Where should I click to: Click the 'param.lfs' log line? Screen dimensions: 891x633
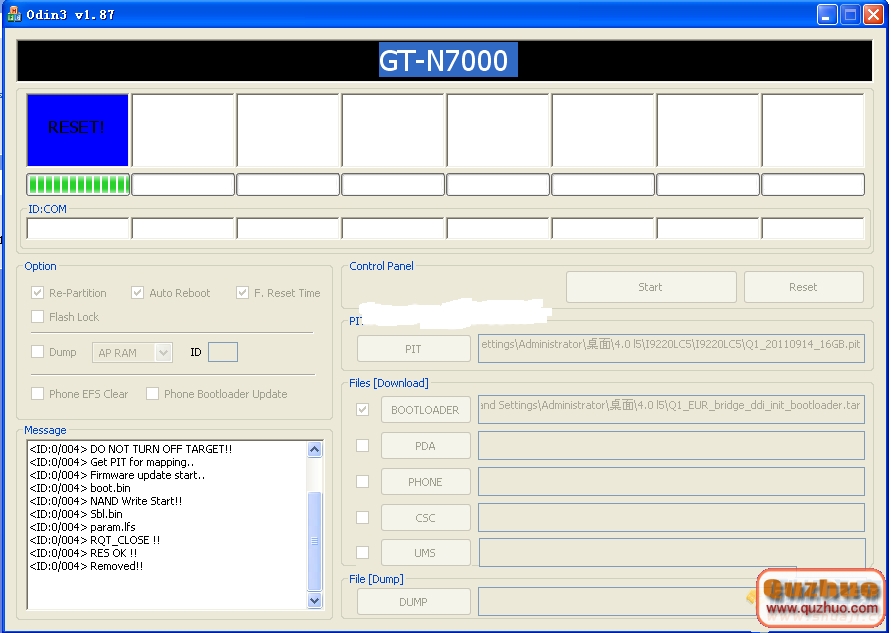click(x=82, y=527)
